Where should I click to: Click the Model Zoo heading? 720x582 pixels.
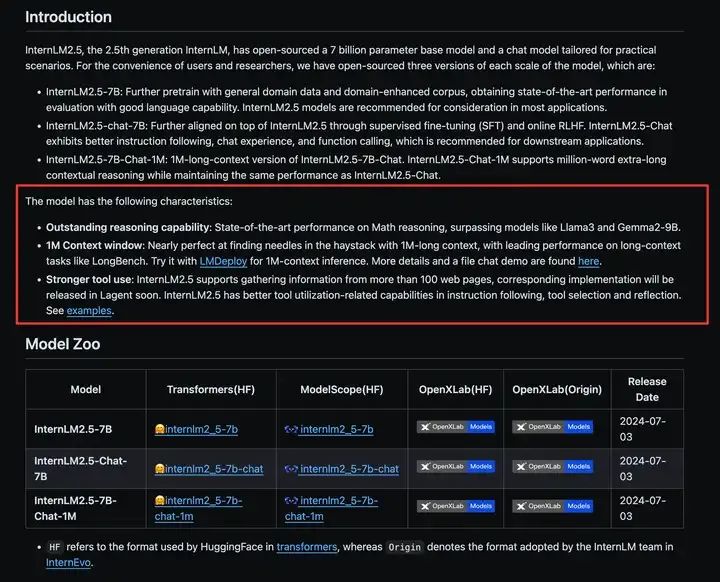[62, 344]
